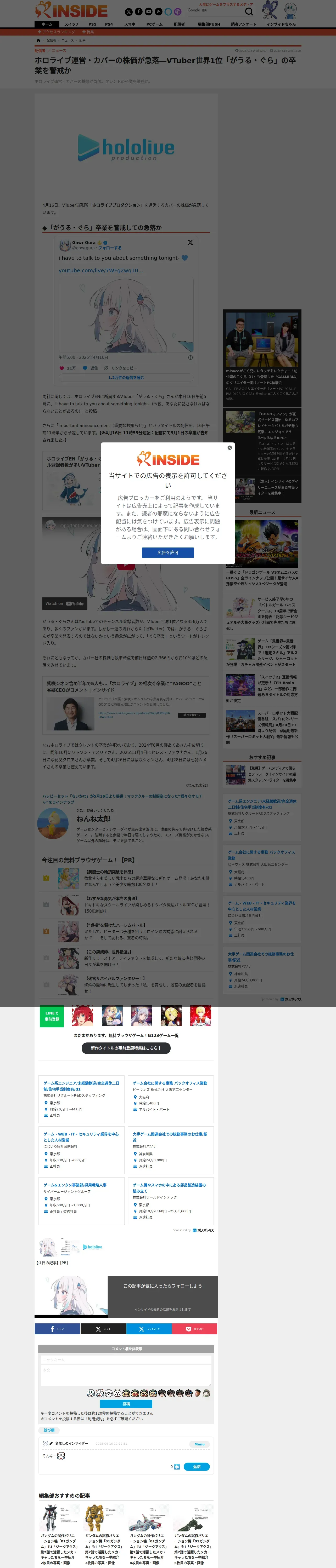Screen dimensions: 336x1568
Task: Select the PS5 navigation tab
Action: coord(92,24)
